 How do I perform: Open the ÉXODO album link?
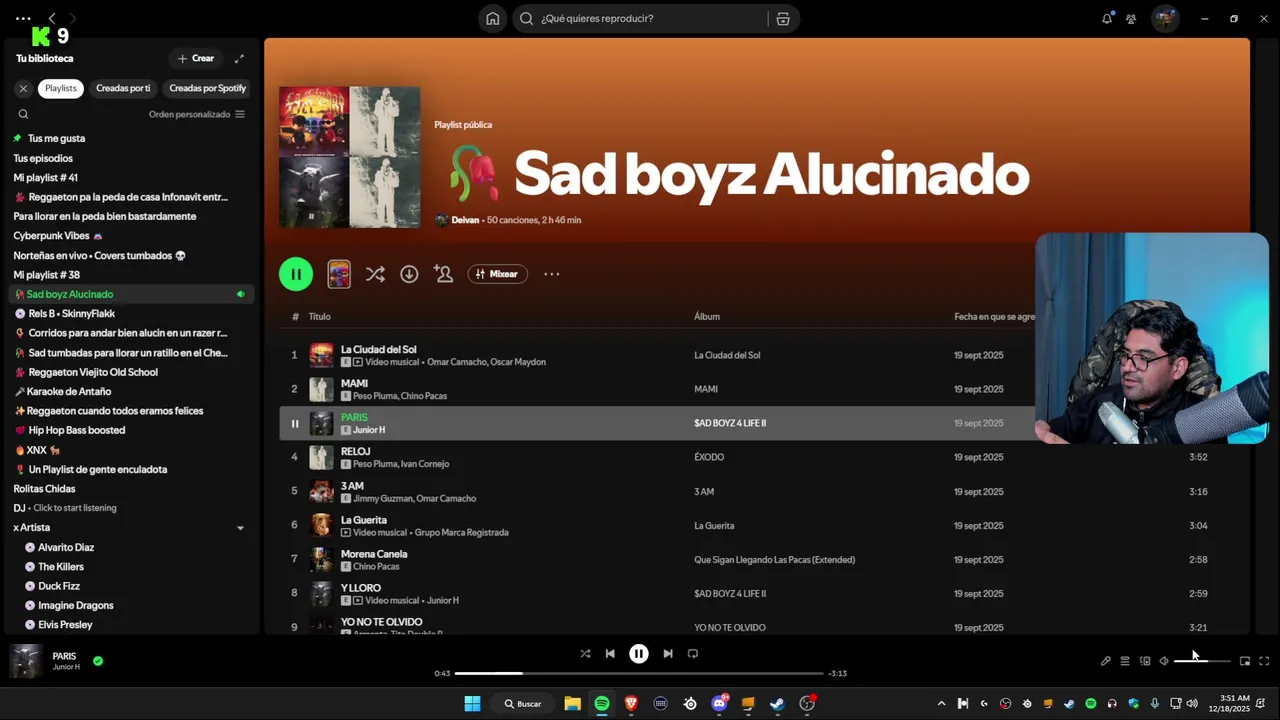click(709, 457)
